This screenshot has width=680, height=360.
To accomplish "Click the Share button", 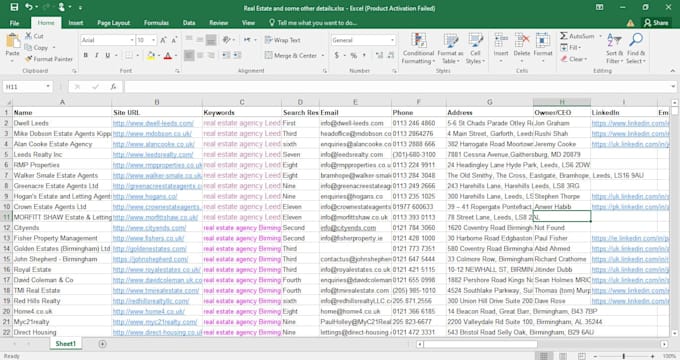I will pyautogui.click(x=656, y=23).
